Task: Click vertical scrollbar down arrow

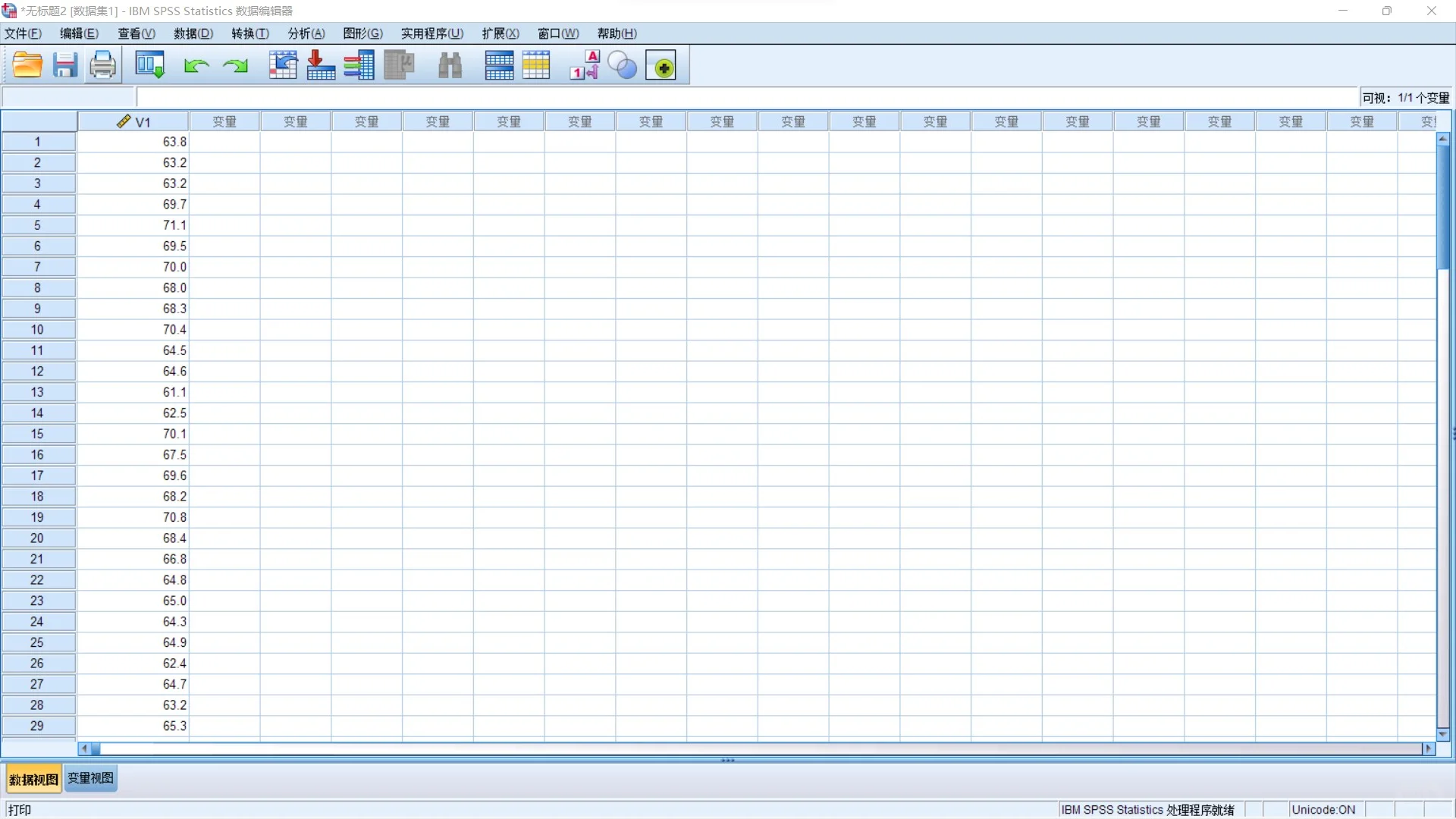Action: tap(1443, 734)
